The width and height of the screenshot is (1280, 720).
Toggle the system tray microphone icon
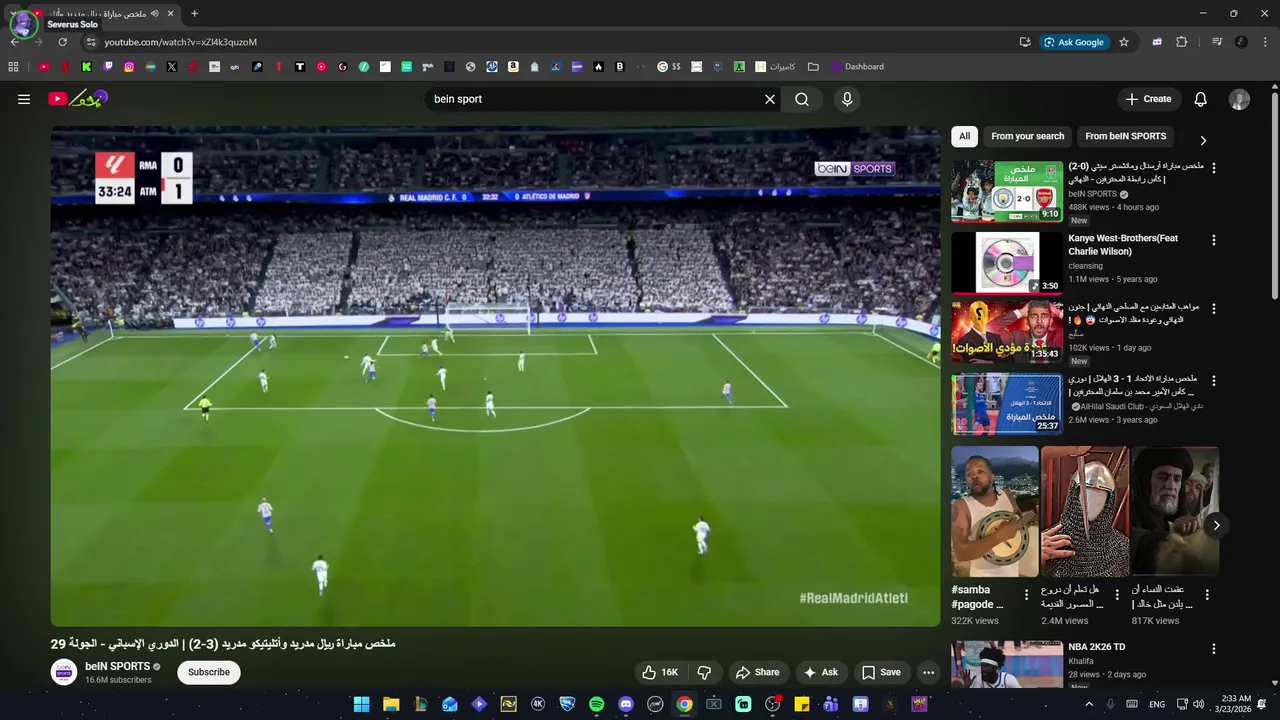tap(1110, 704)
